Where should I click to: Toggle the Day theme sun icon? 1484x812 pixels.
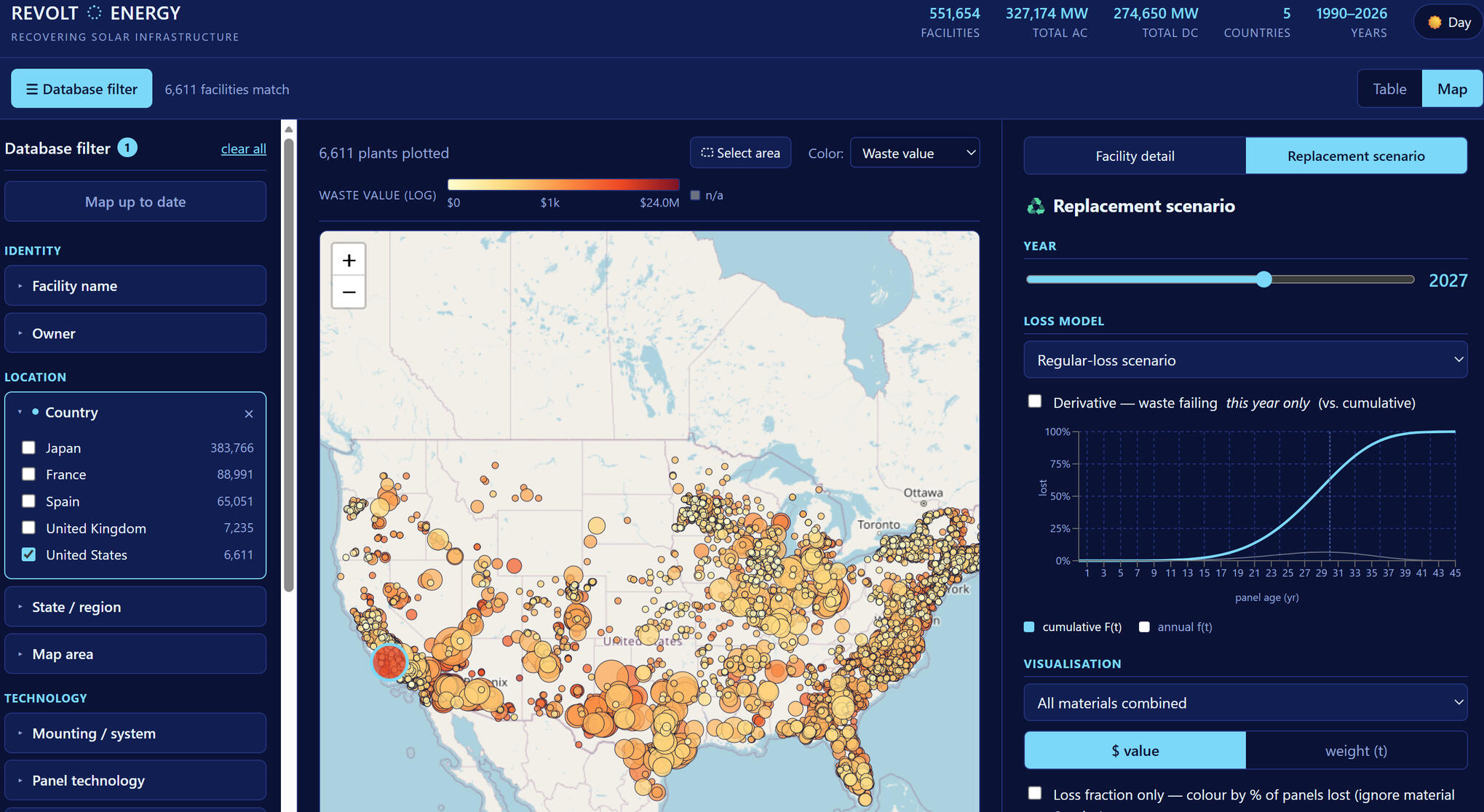1435,22
